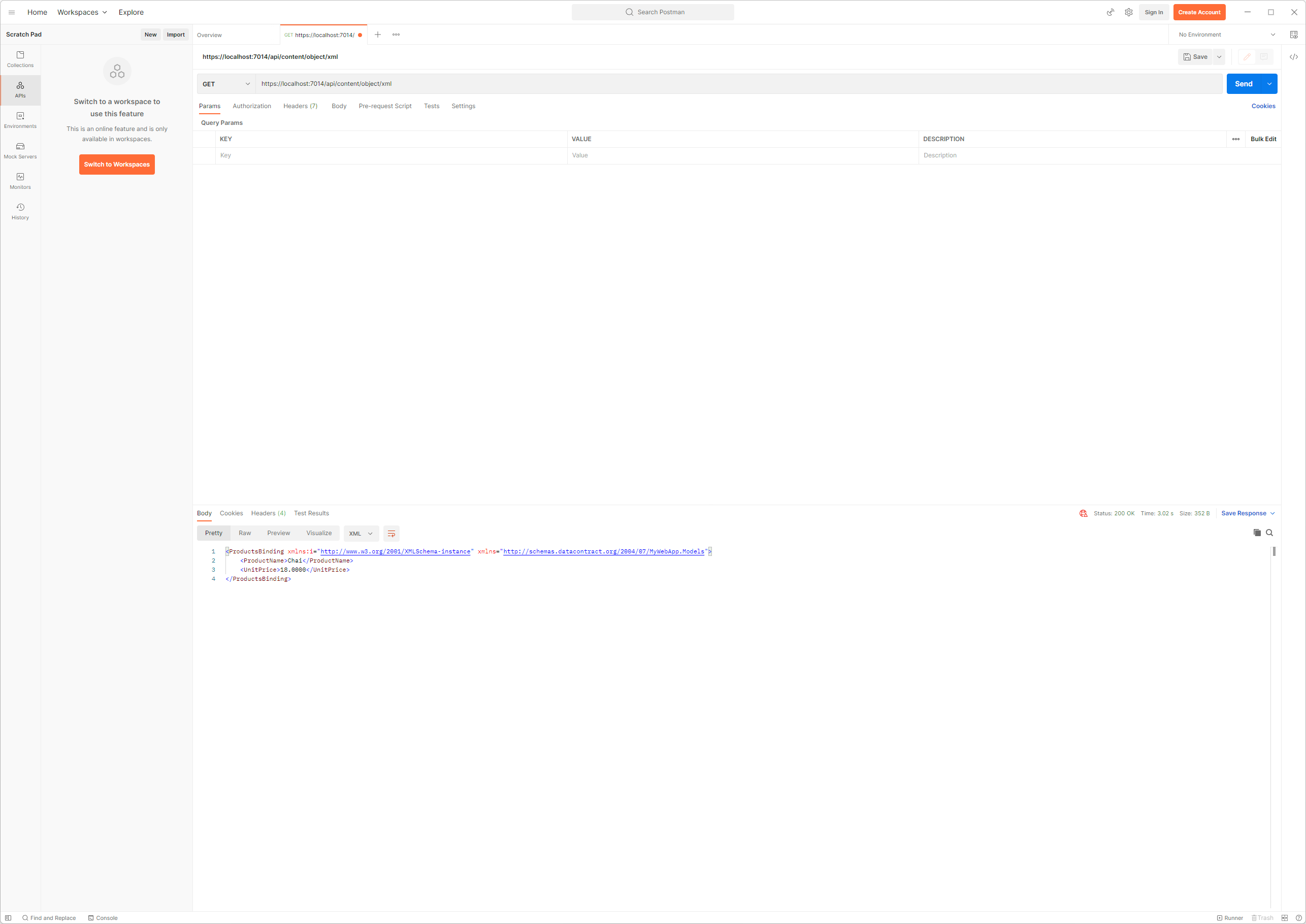The height and width of the screenshot is (924, 1306).
Task: Click the Cookies link
Action: (1263, 107)
